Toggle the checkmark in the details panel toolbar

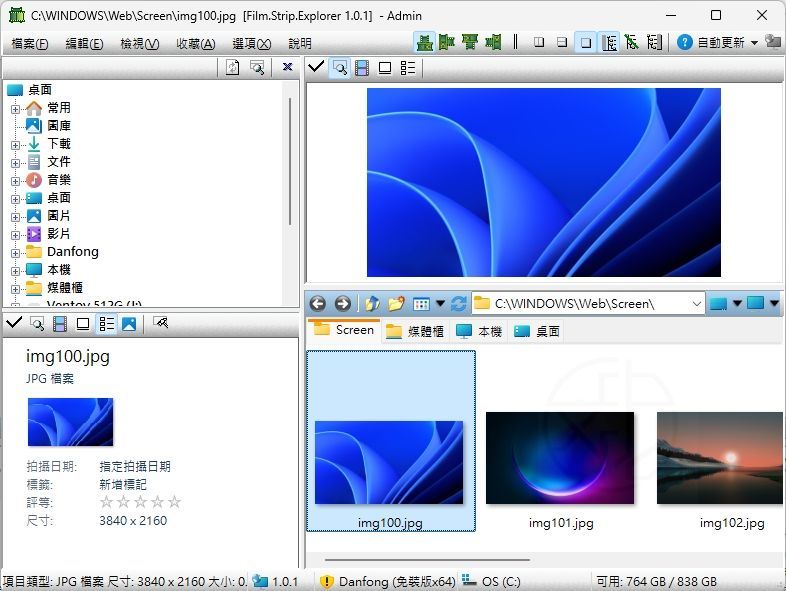(x=14, y=324)
